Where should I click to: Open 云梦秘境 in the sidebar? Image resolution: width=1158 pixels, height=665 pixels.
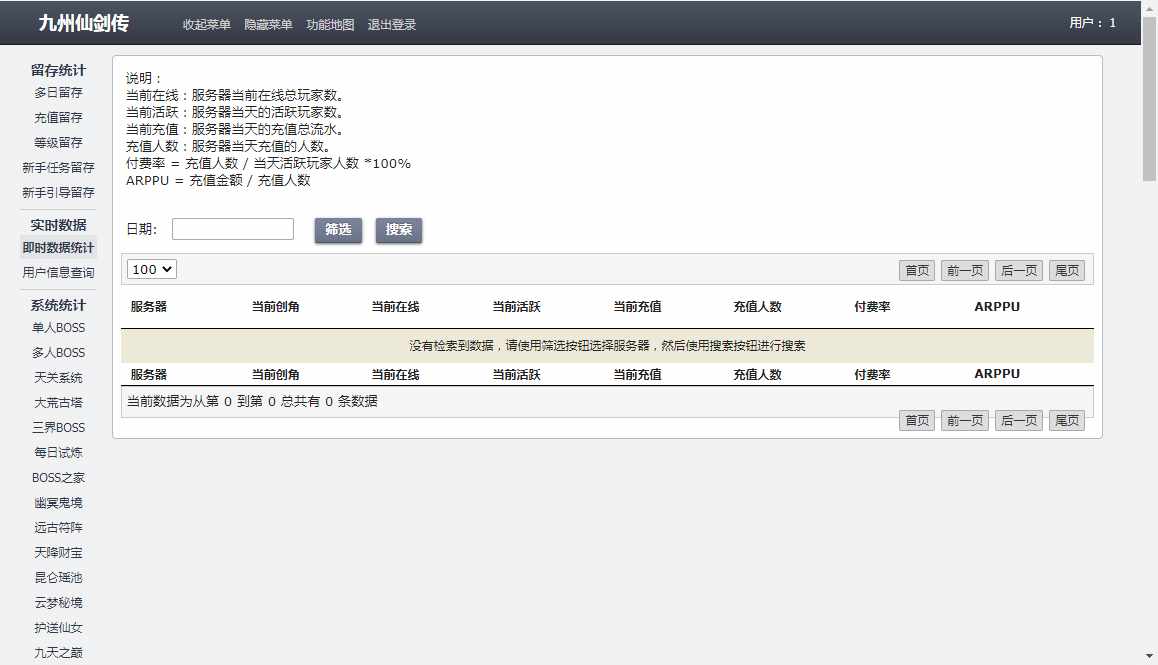click(x=58, y=603)
